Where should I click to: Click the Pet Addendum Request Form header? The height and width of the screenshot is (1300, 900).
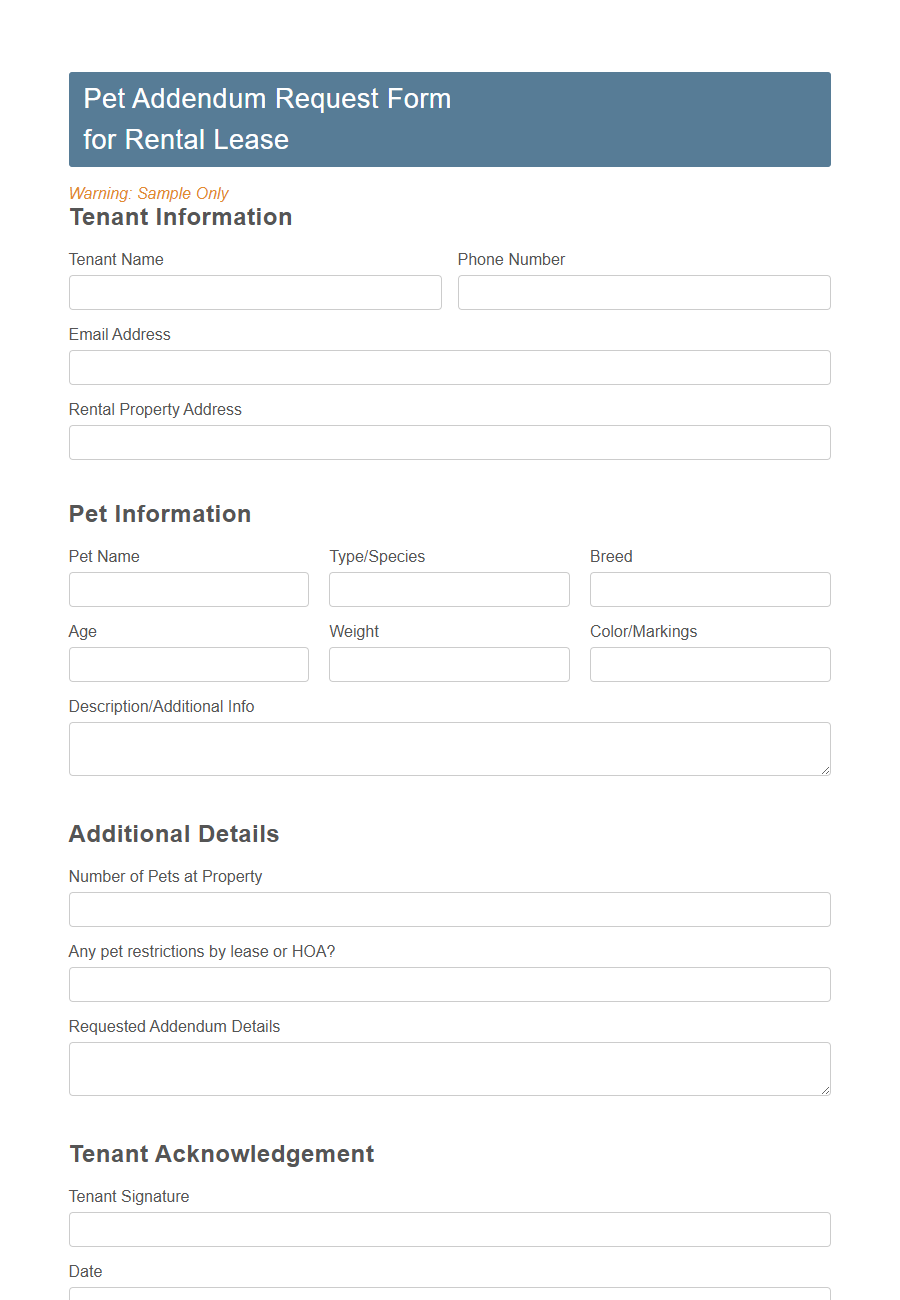point(266,98)
